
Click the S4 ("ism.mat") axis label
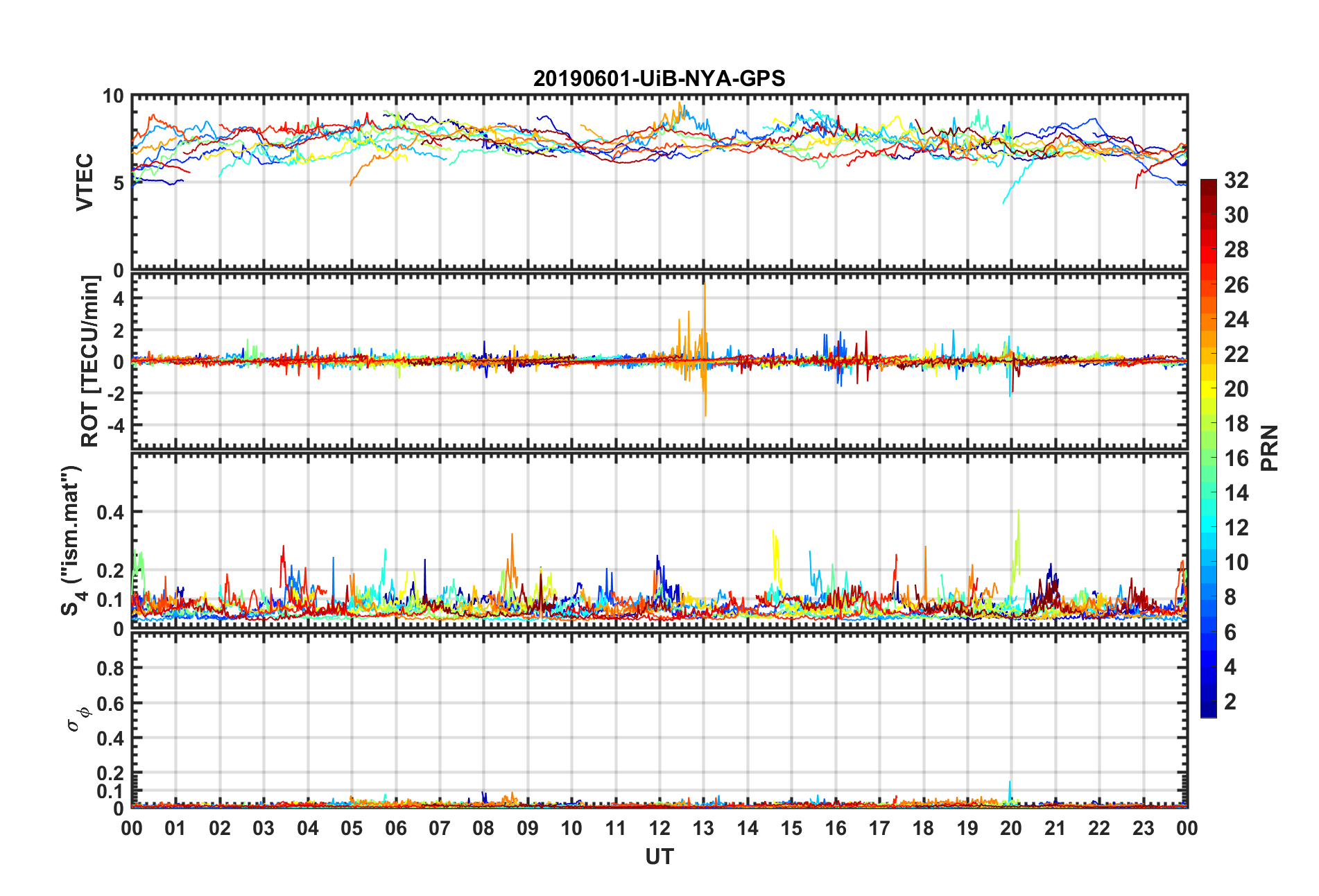[x=72, y=541]
